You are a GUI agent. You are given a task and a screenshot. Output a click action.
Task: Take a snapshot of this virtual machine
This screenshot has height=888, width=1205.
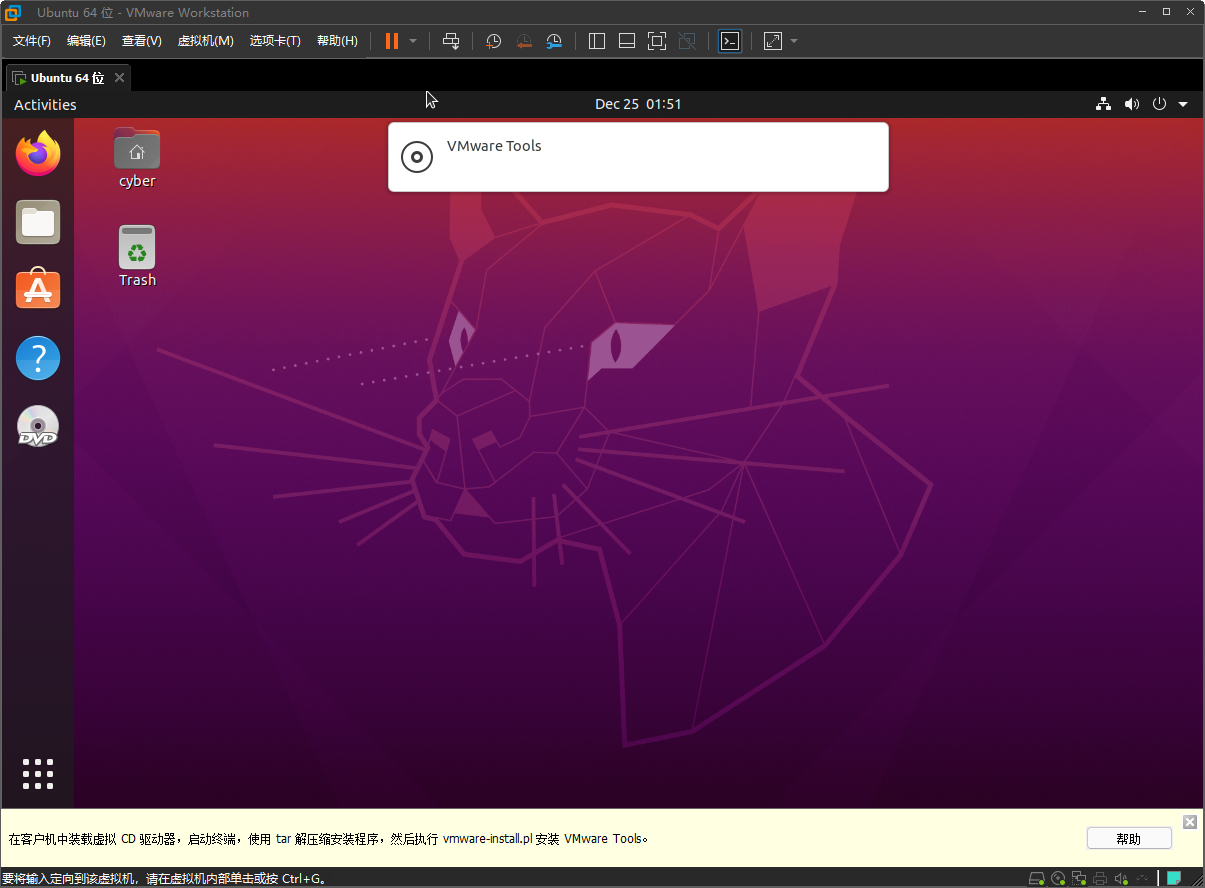493,41
